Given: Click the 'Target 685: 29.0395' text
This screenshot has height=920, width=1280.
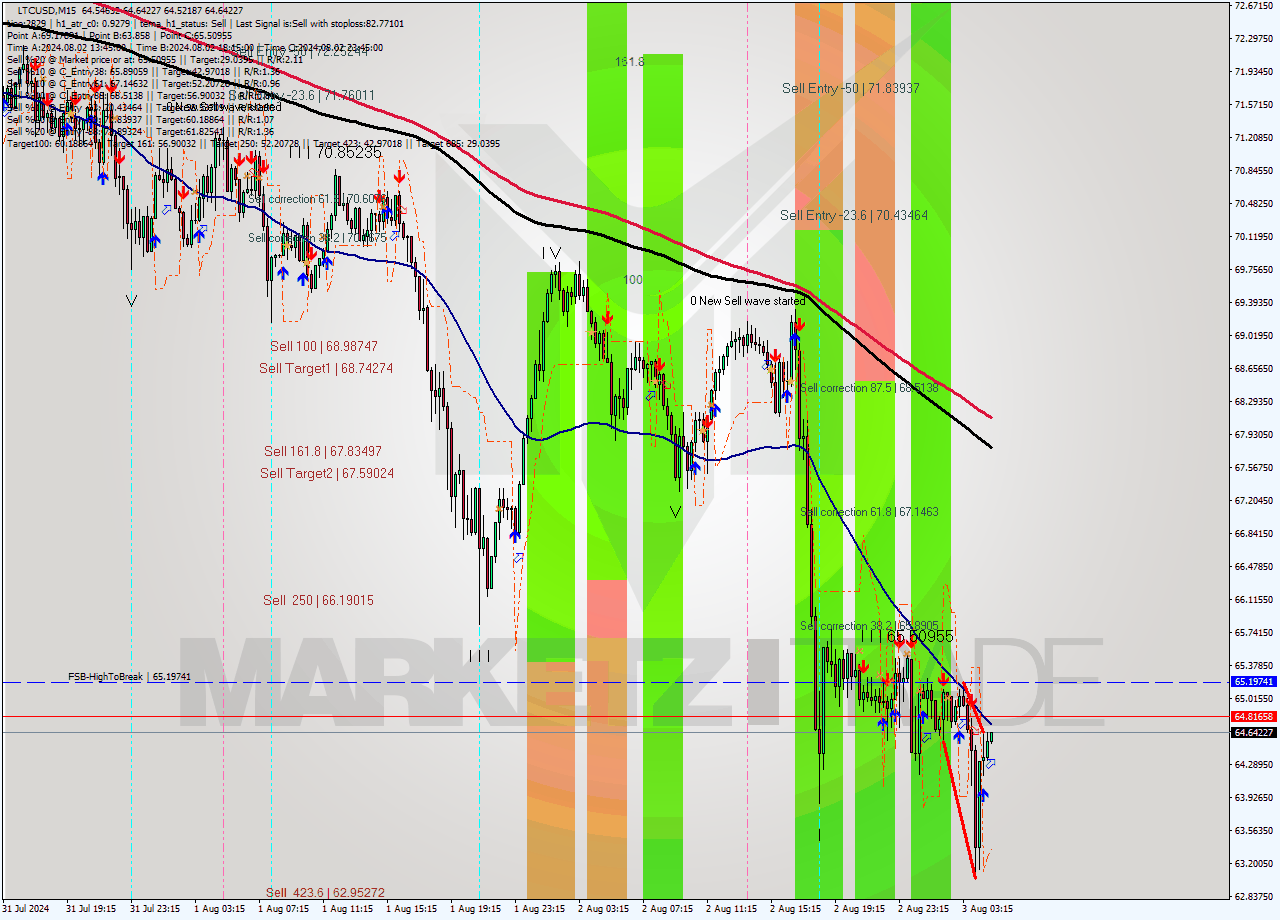Looking at the screenshot, I should [x=458, y=143].
